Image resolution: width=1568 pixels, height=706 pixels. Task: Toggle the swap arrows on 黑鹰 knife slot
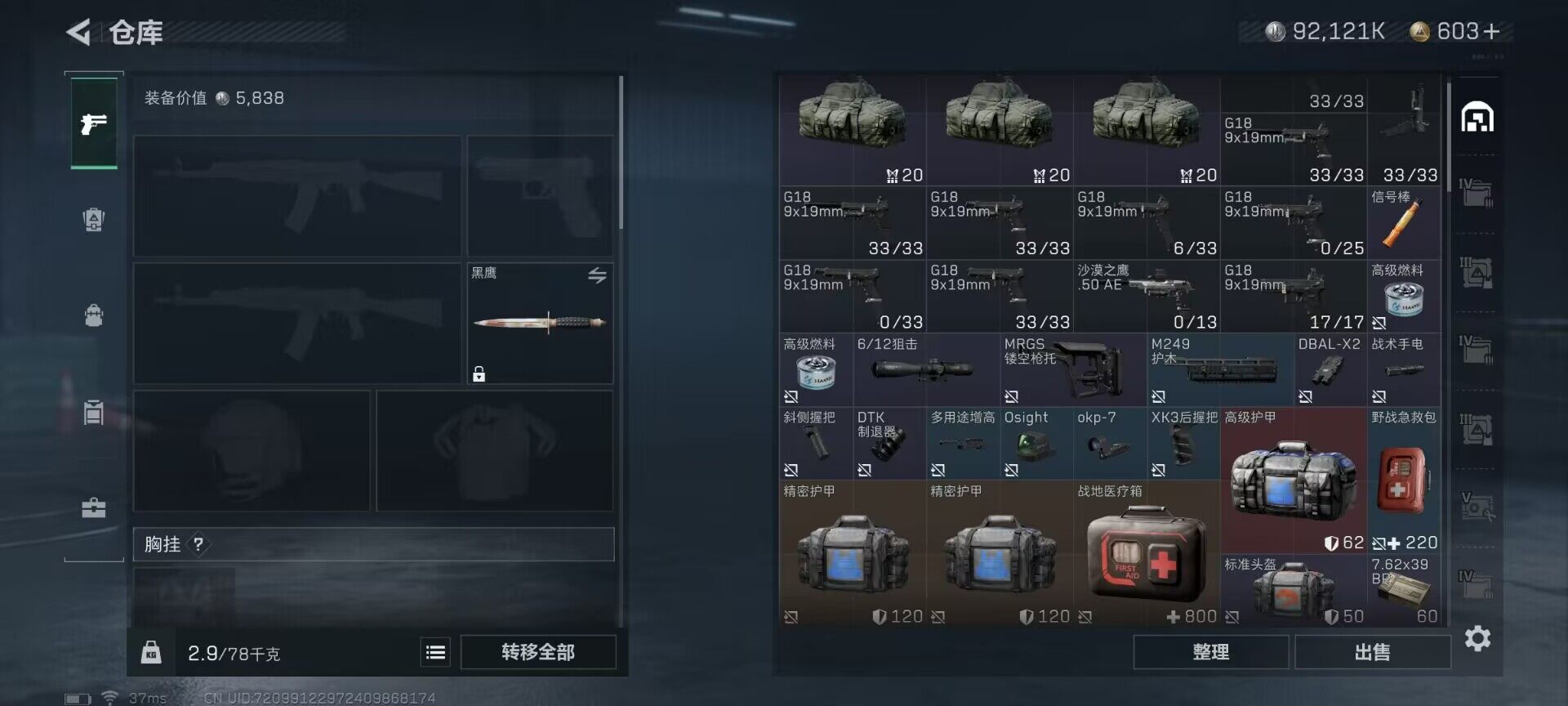coord(597,275)
